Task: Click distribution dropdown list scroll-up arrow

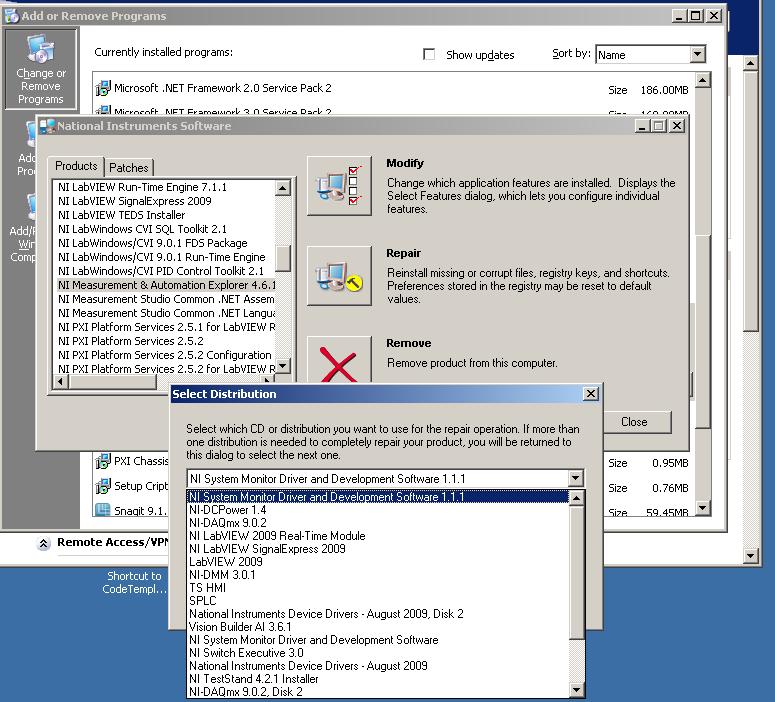Action: [x=576, y=498]
